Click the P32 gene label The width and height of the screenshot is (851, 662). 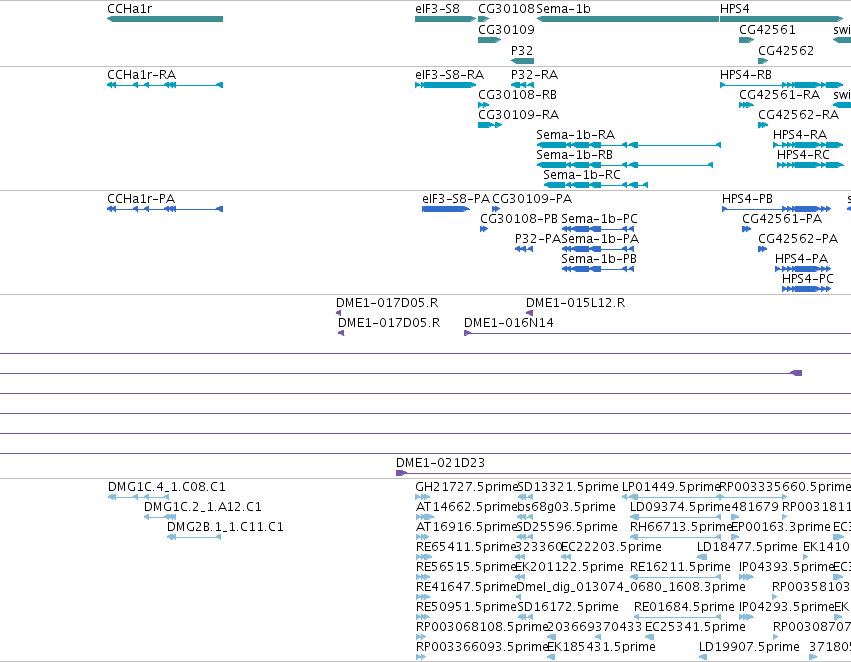coord(522,50)
